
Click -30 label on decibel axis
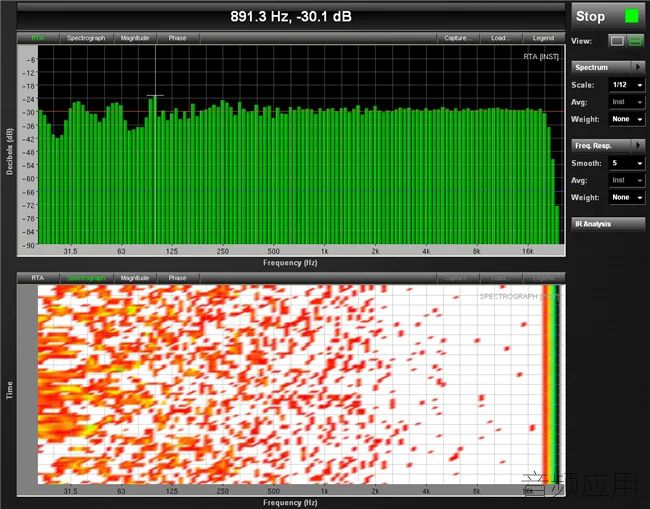pos(30,112)
